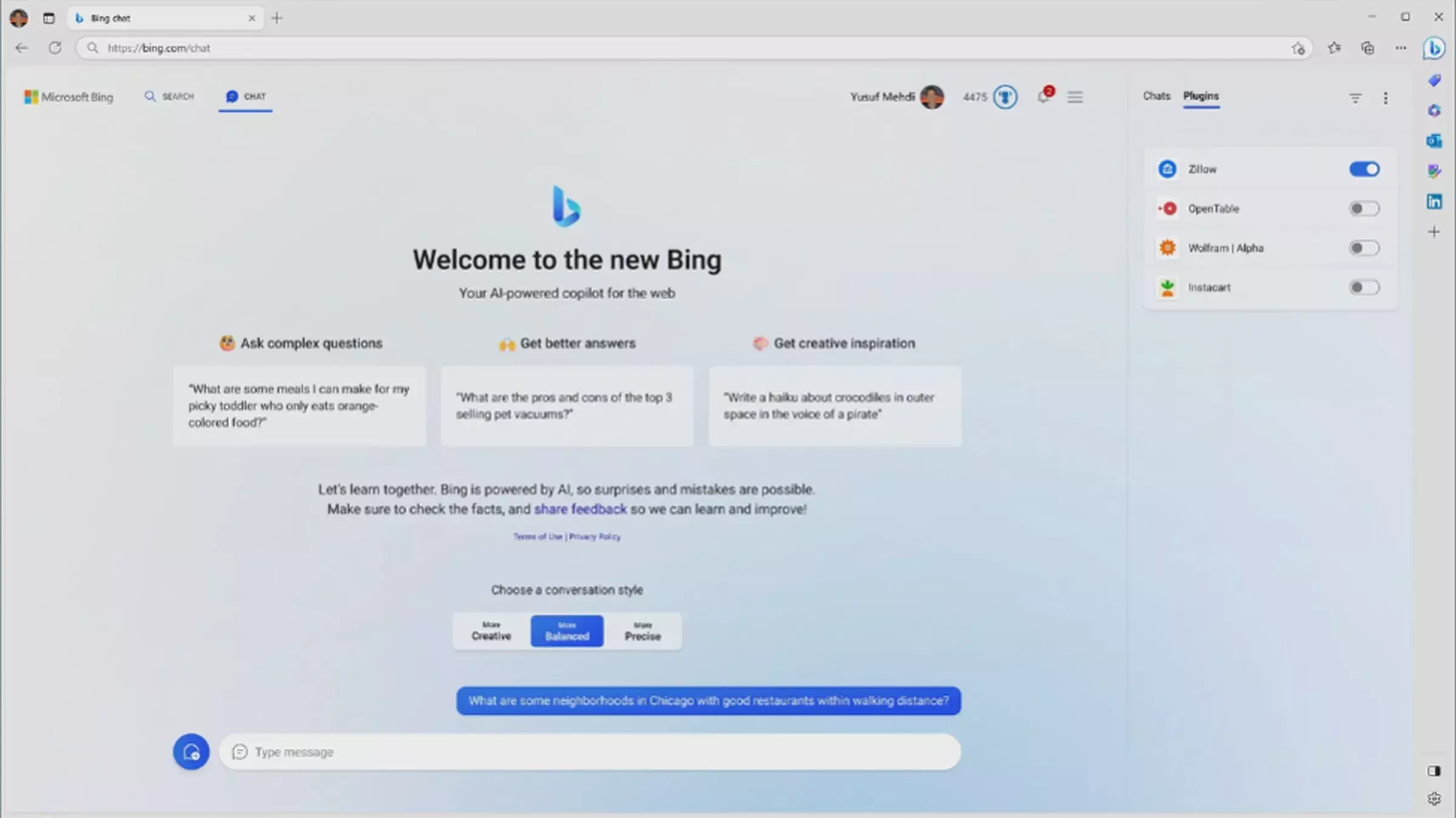Click the Wolfram Alpha plugin icon
This screenshot has height=818, width=1456.
[1167, 248]
